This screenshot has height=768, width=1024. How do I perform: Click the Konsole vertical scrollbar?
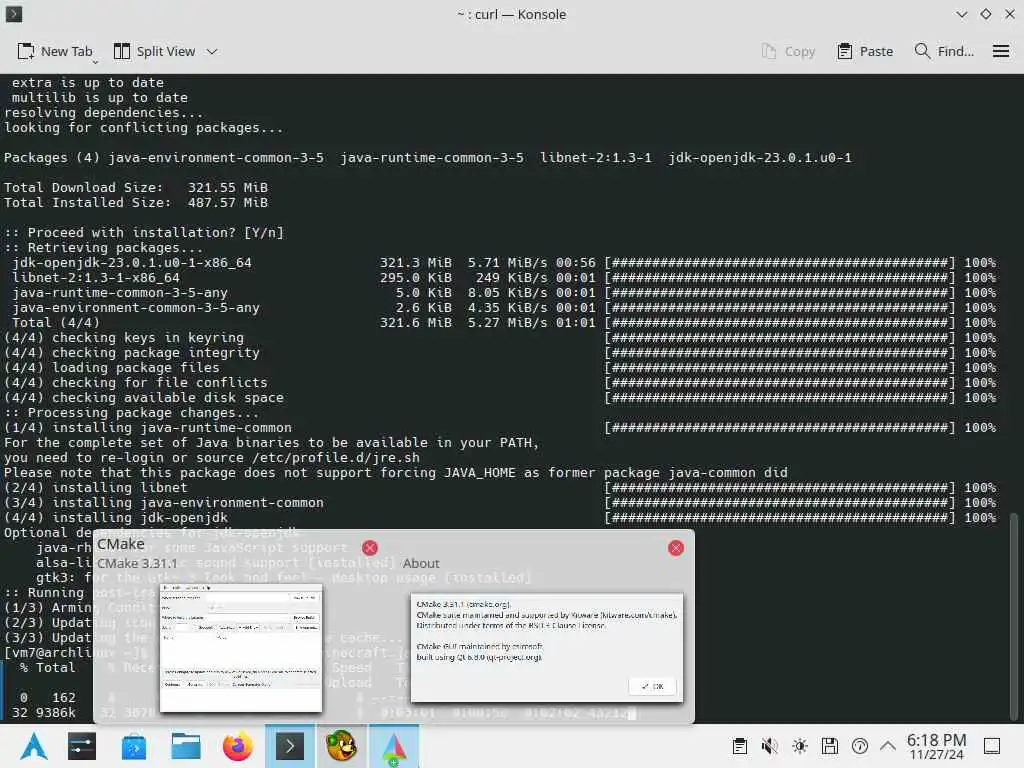1014,616
